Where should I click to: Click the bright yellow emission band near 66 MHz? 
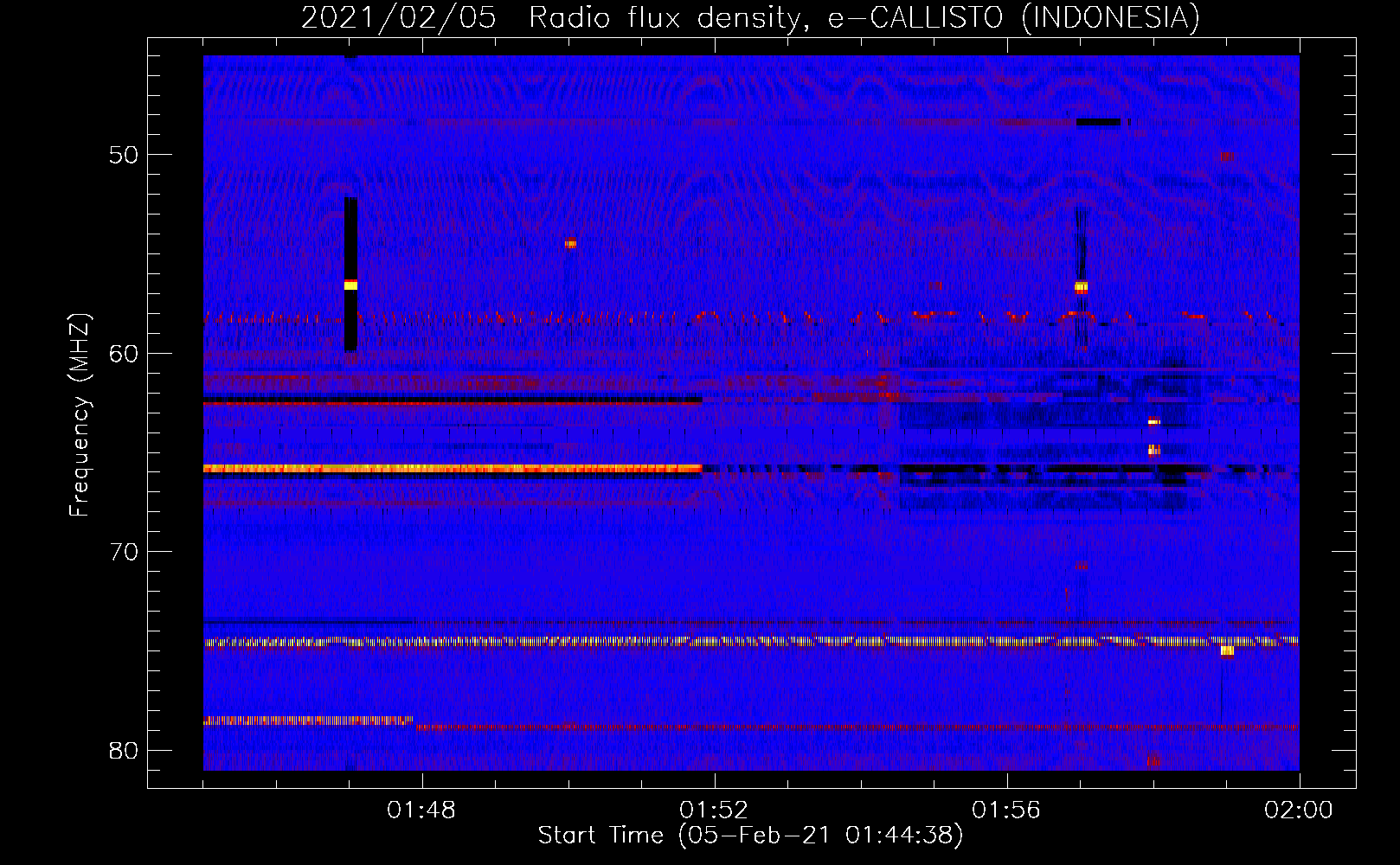coord(453,469)
